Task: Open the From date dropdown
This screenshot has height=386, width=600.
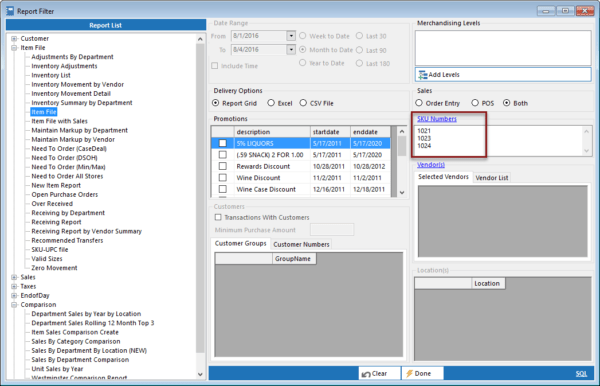Action: coord(291,36)
